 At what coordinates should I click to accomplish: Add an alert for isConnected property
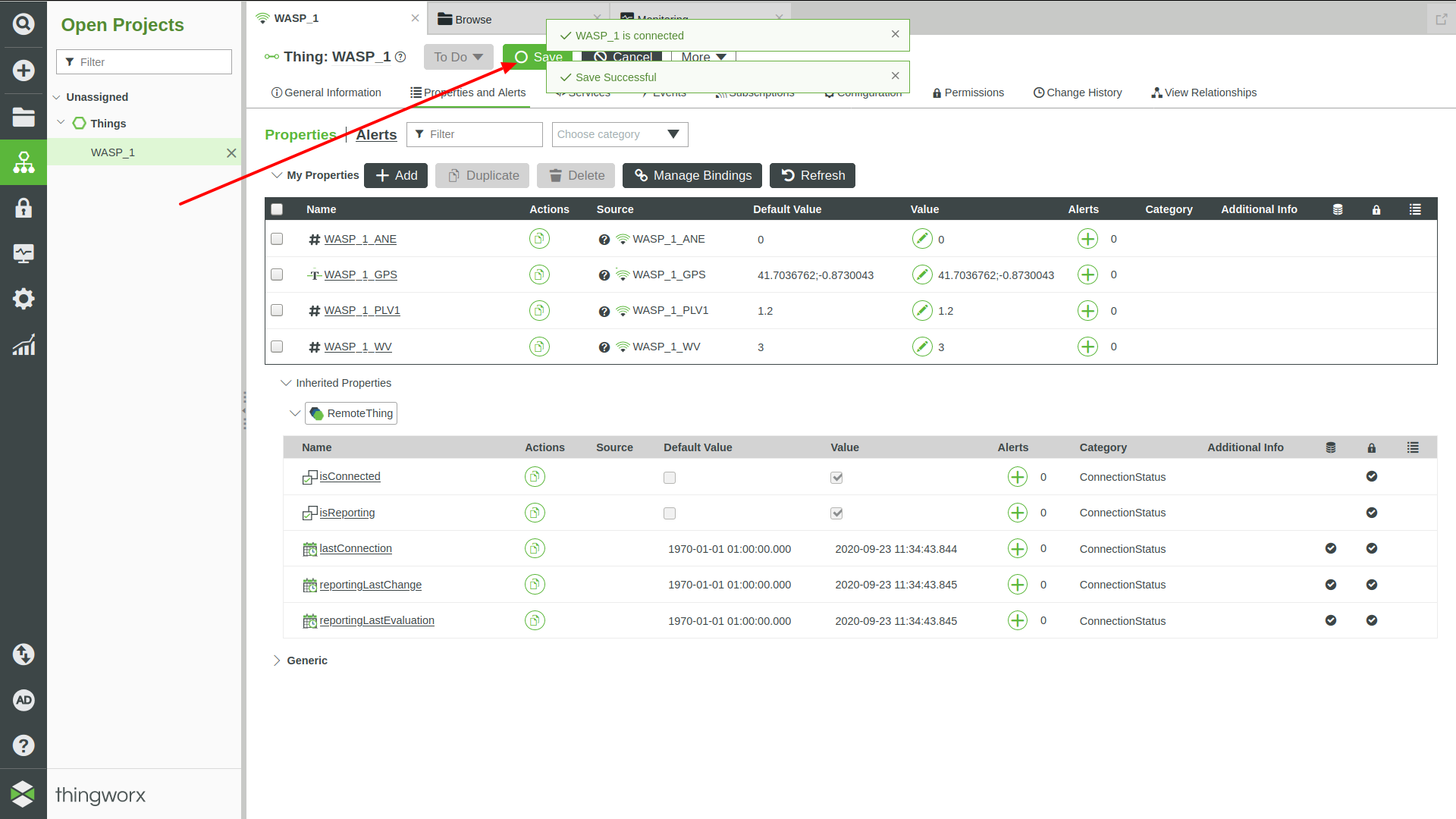tap(1018, 477)
